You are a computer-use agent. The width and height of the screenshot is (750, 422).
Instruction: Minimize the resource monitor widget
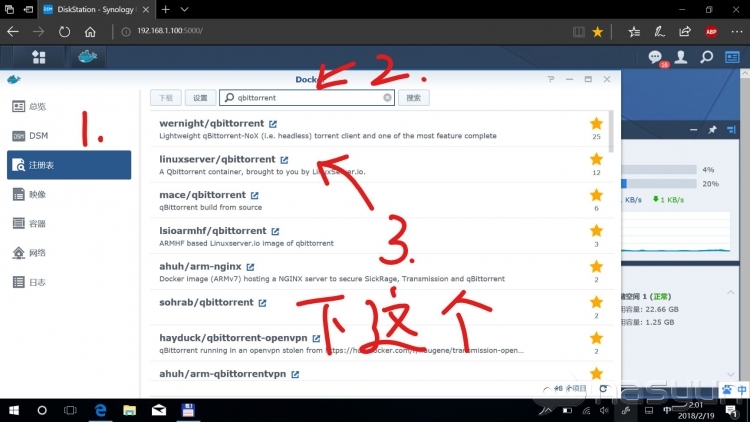pos(694,130)
